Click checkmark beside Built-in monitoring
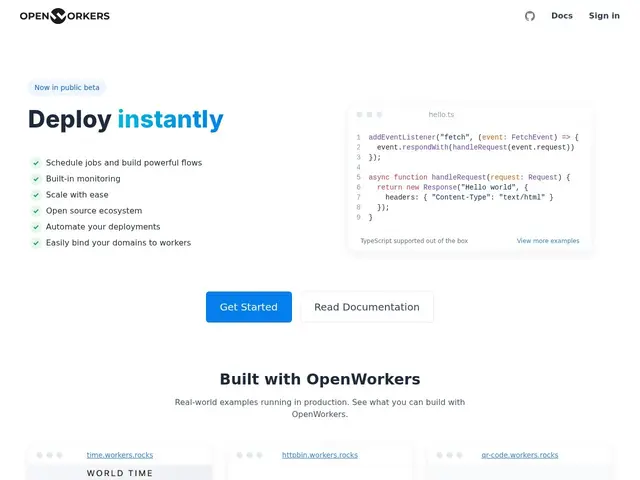Viewport: 640px width, 480px height. click(x=36, y=179)
